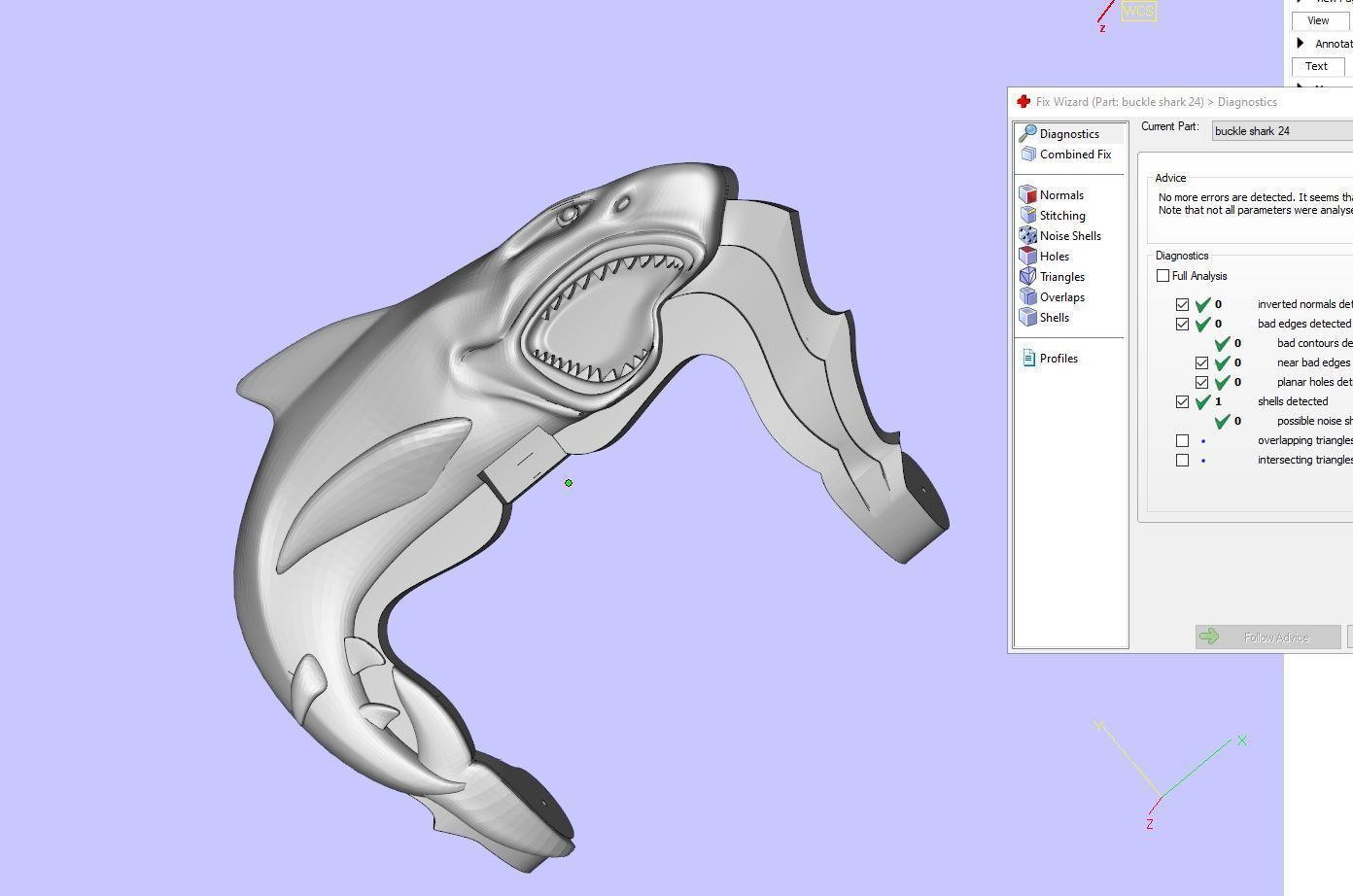The width and height of the screenshot is (1353, 896).
Task: Select the Normals fixing tool
Action: click(x=1053, y=195)
